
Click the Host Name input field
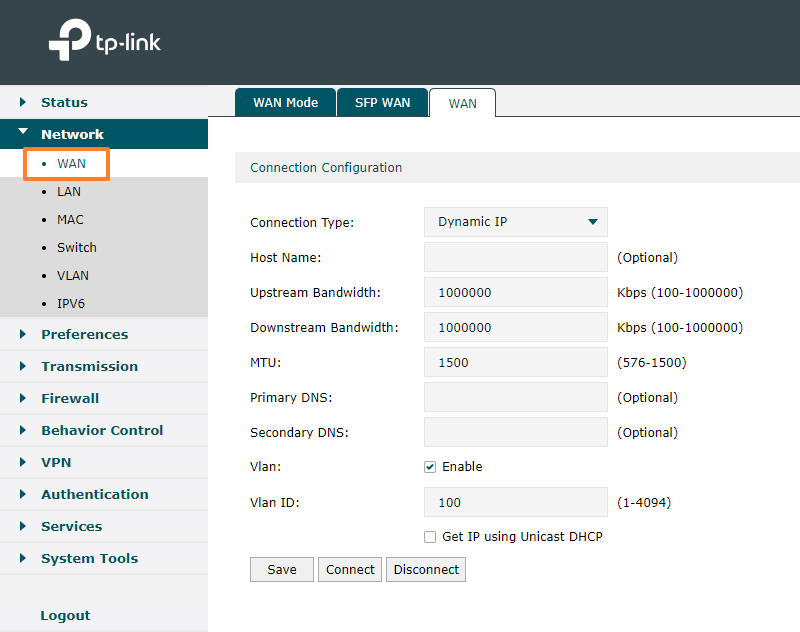515,257
